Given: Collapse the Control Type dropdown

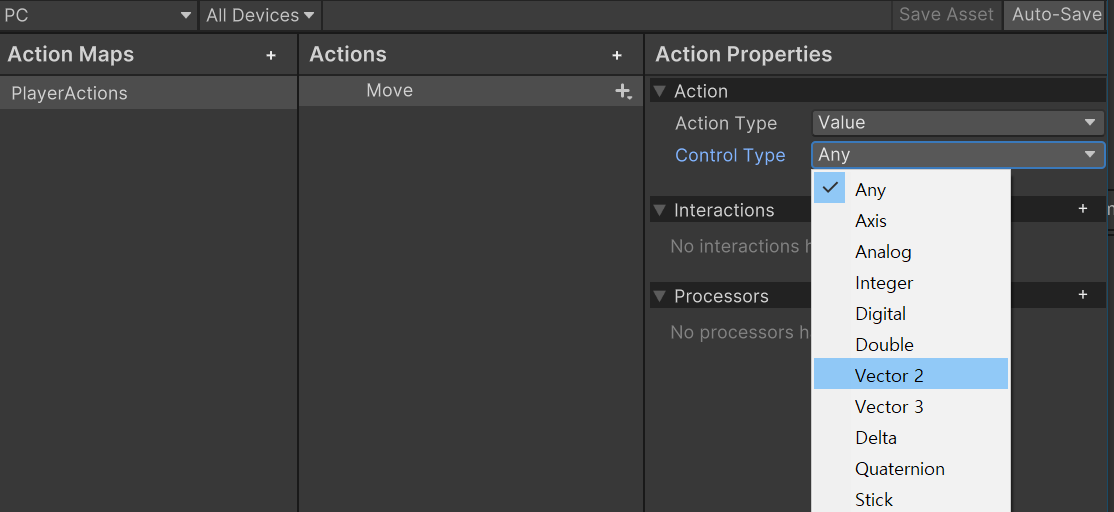Looking at the screenshot, I should point(958,155).
